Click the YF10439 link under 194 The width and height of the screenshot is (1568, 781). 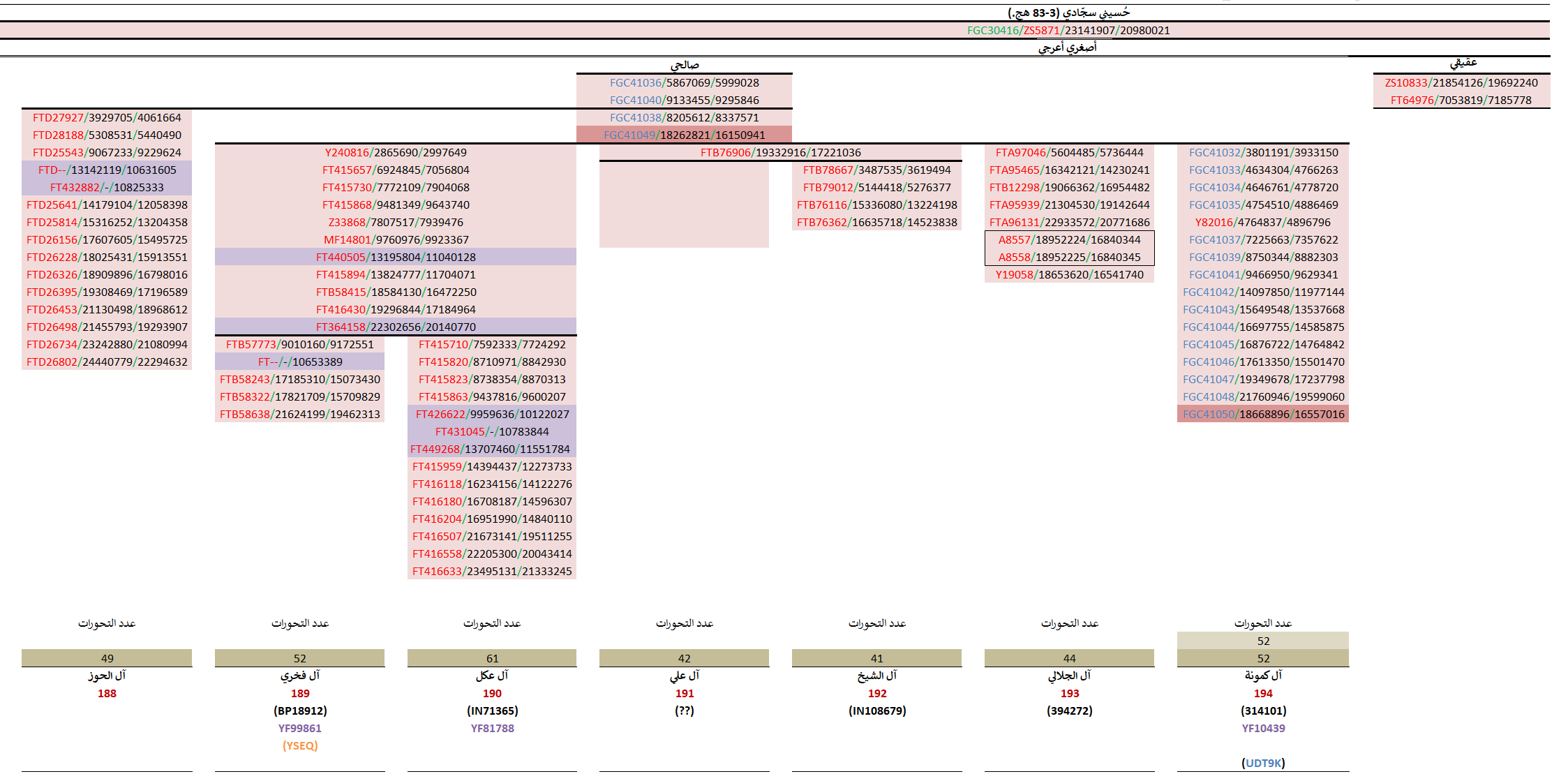click(x=1263, y=728)
